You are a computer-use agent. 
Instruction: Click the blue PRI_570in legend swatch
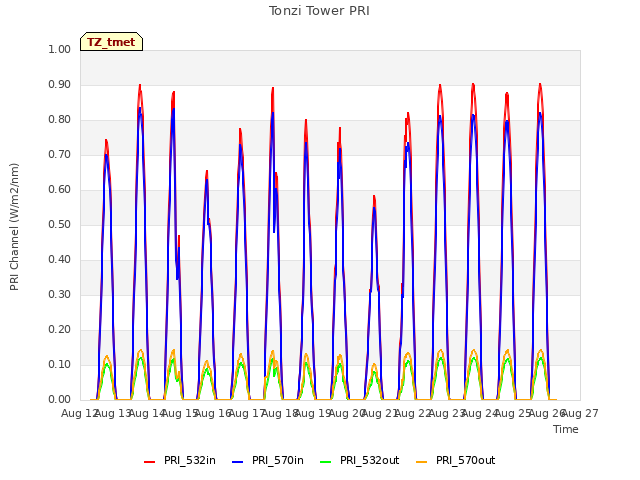pyautogui.click(x=238, y=462)
